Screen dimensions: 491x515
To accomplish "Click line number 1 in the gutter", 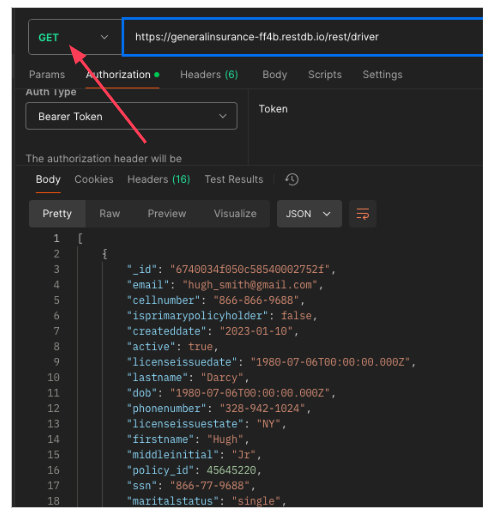I will [x=56, y=238].
